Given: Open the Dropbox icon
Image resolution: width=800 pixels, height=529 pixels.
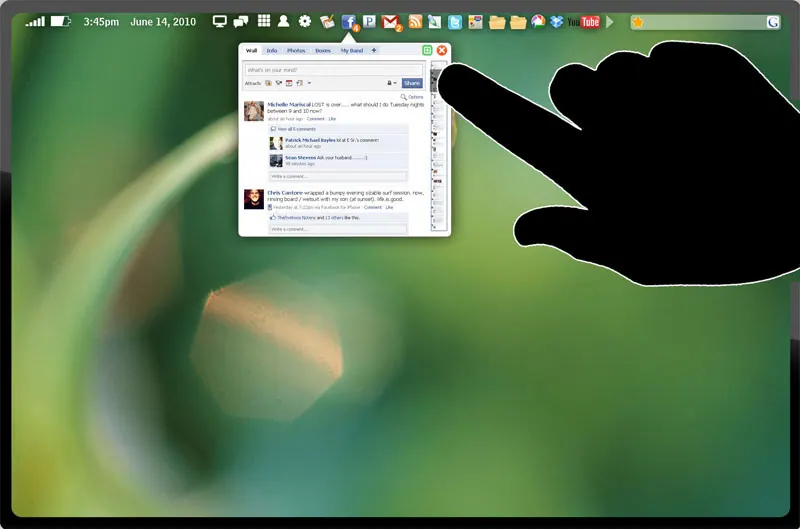Looking at the screenshot, I should click(x=557, y=21).
